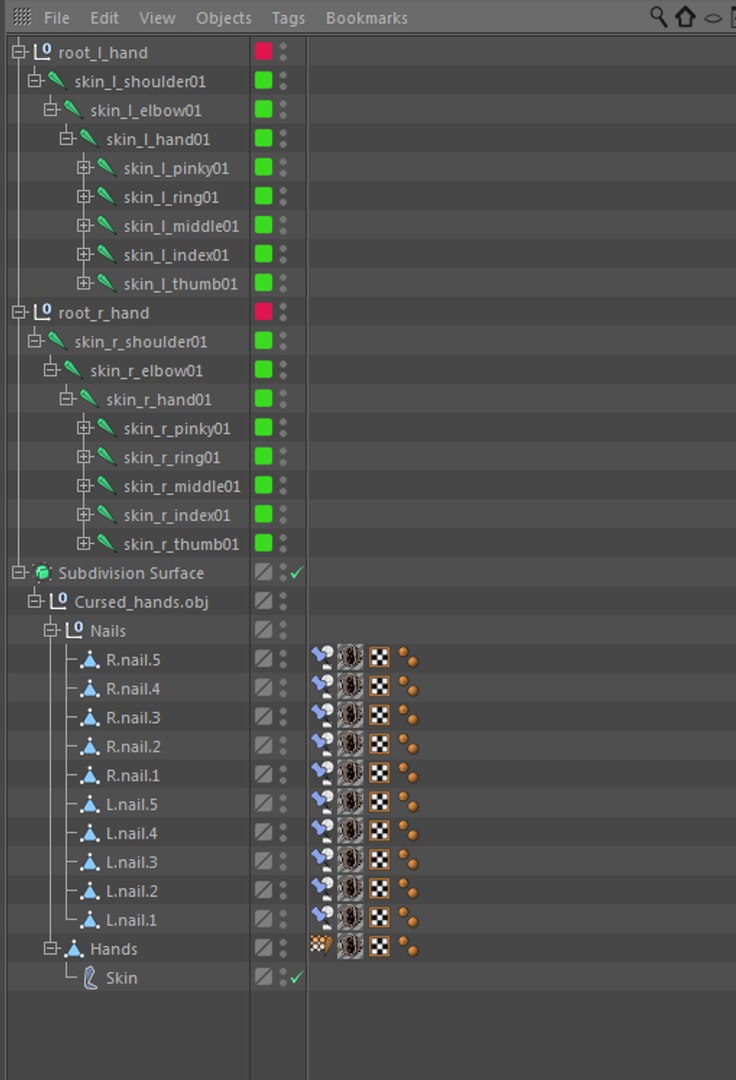Screen dimensions: 736x1080
Task: Select UVW checker tag on R.nail.3
Action: click(379, 715)
